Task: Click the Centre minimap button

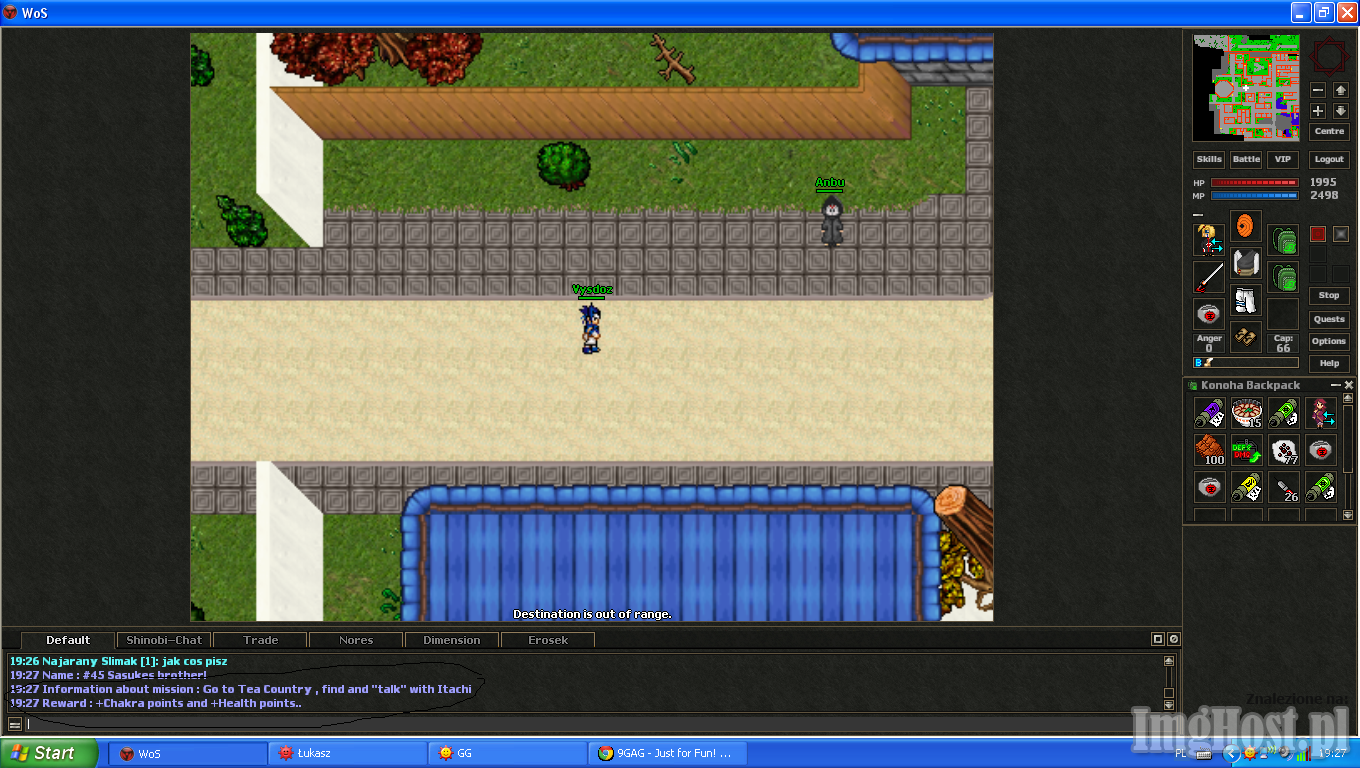Action: coord(1329,131)
